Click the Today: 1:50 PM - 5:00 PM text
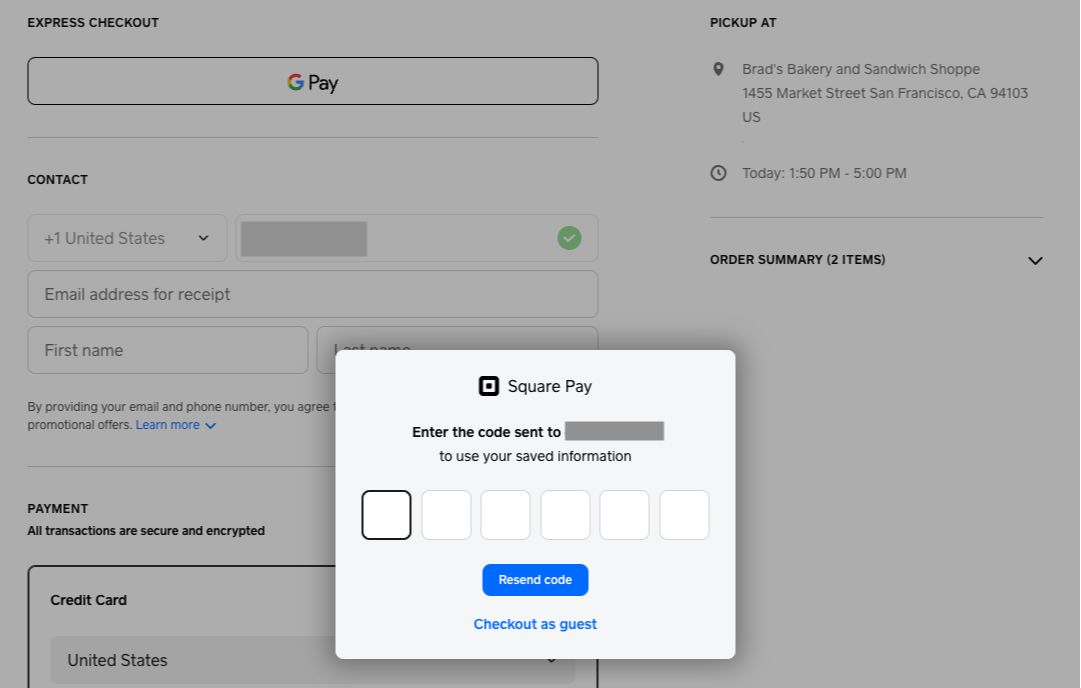 [824, 173]
